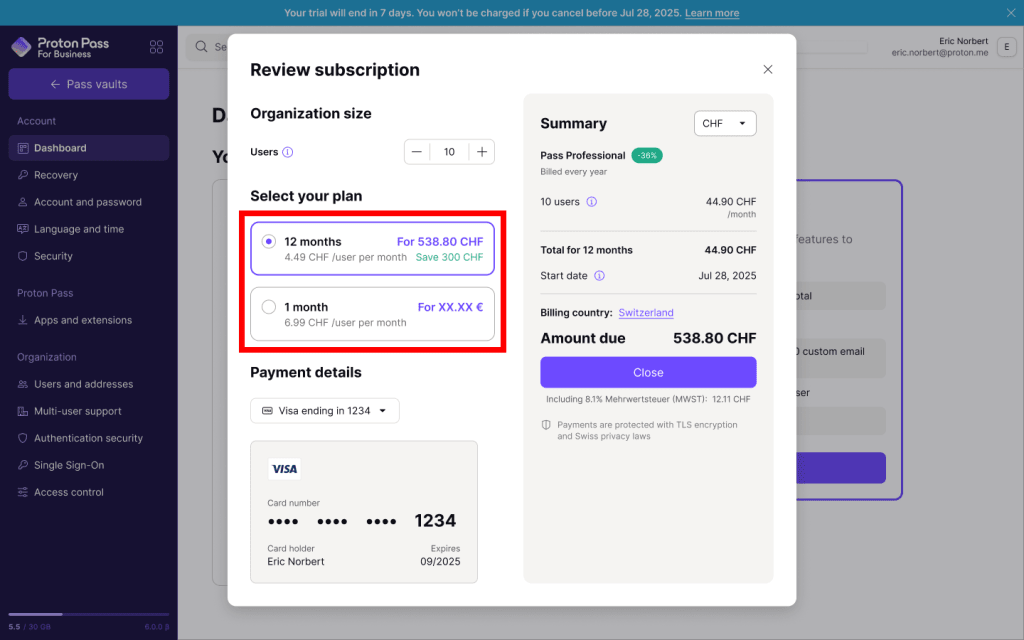Open the CHF currency dropdown
This screenshot has width=1024, height=640.
click(x=726, y=123)
